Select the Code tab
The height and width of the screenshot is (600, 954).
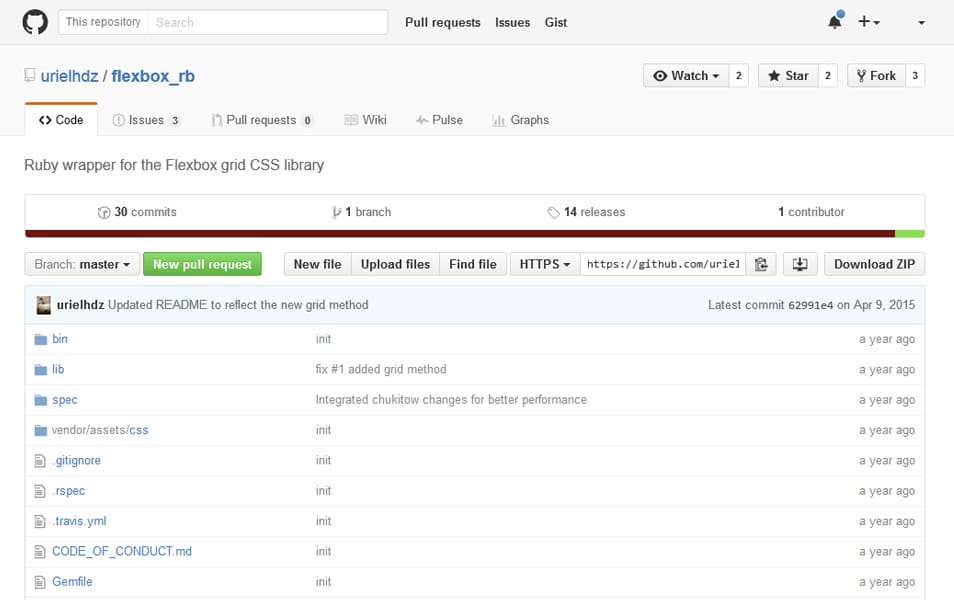[61, 120]
